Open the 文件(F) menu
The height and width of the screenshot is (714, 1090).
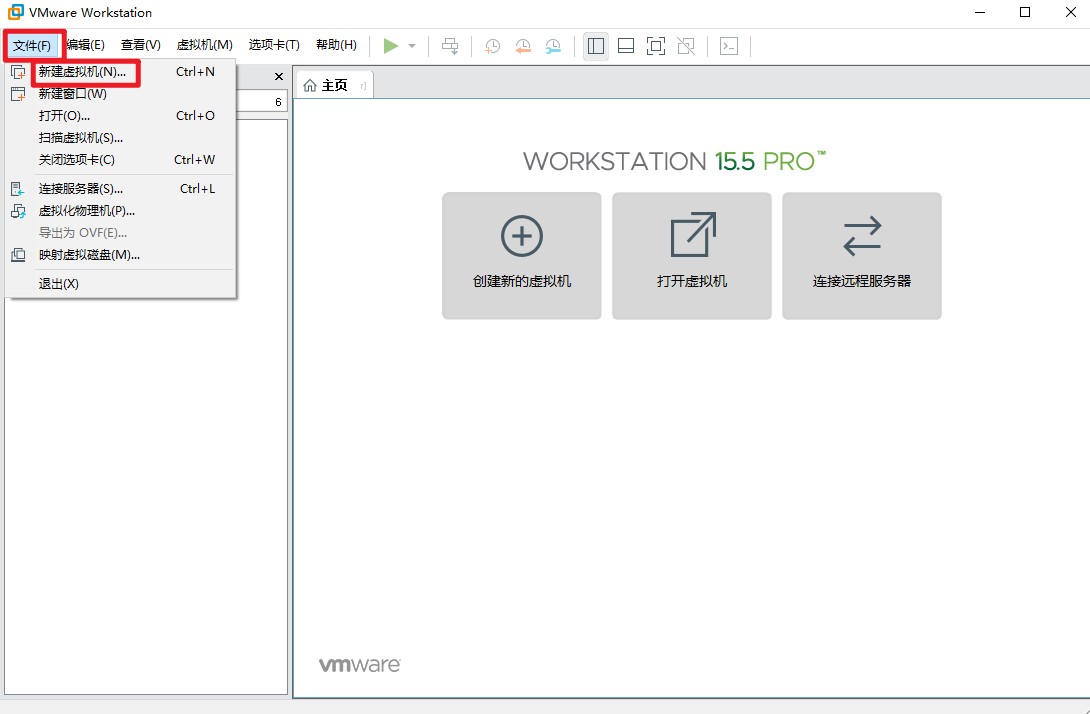click(x=32, y=45)
